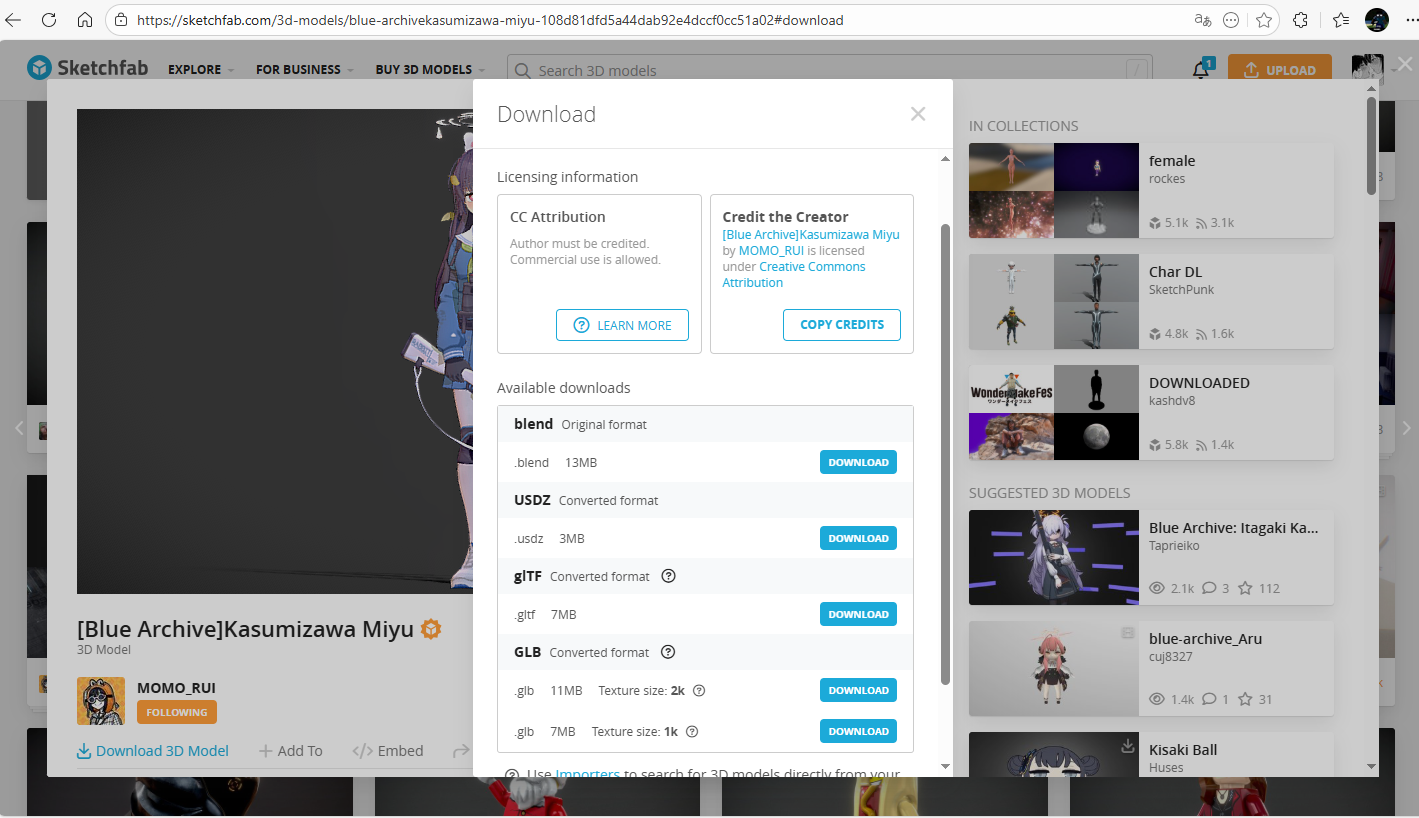The width and height of the screenshot is (1419, 818).
Task: Download the .glb 11MB 2k texture file
Action: (858, 690)
